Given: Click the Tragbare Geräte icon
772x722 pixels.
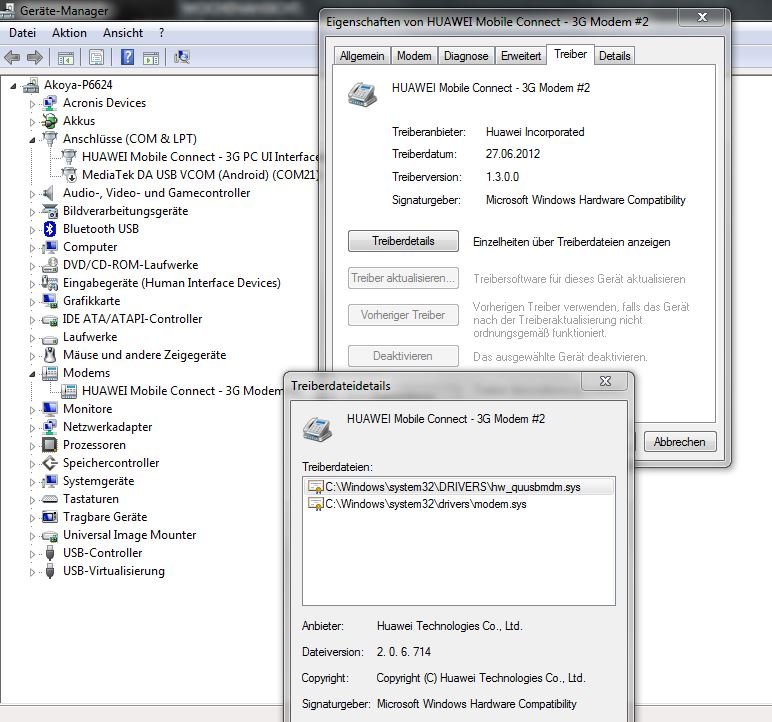Looking at the screenshot, I should point(50,517).
